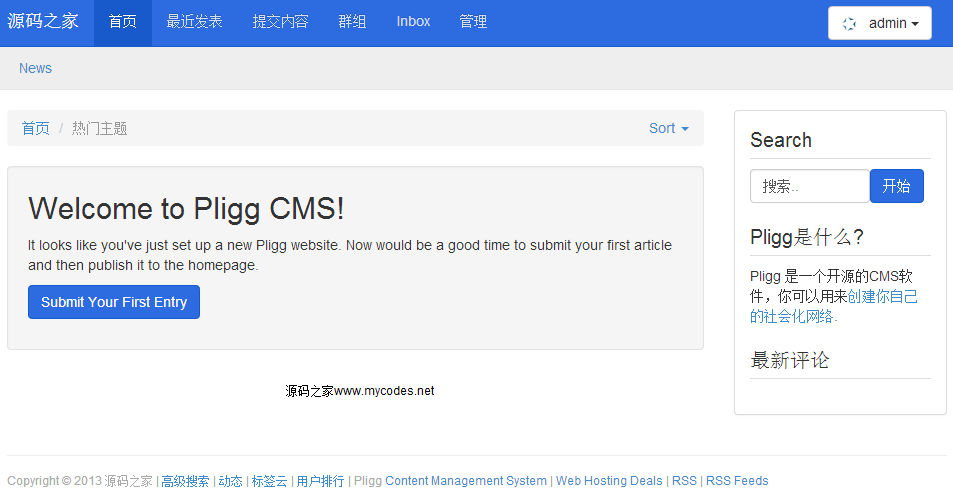Viewport: 953px width, 497px height.
Task: Select the News category link
Action: (x=35, y=68)
